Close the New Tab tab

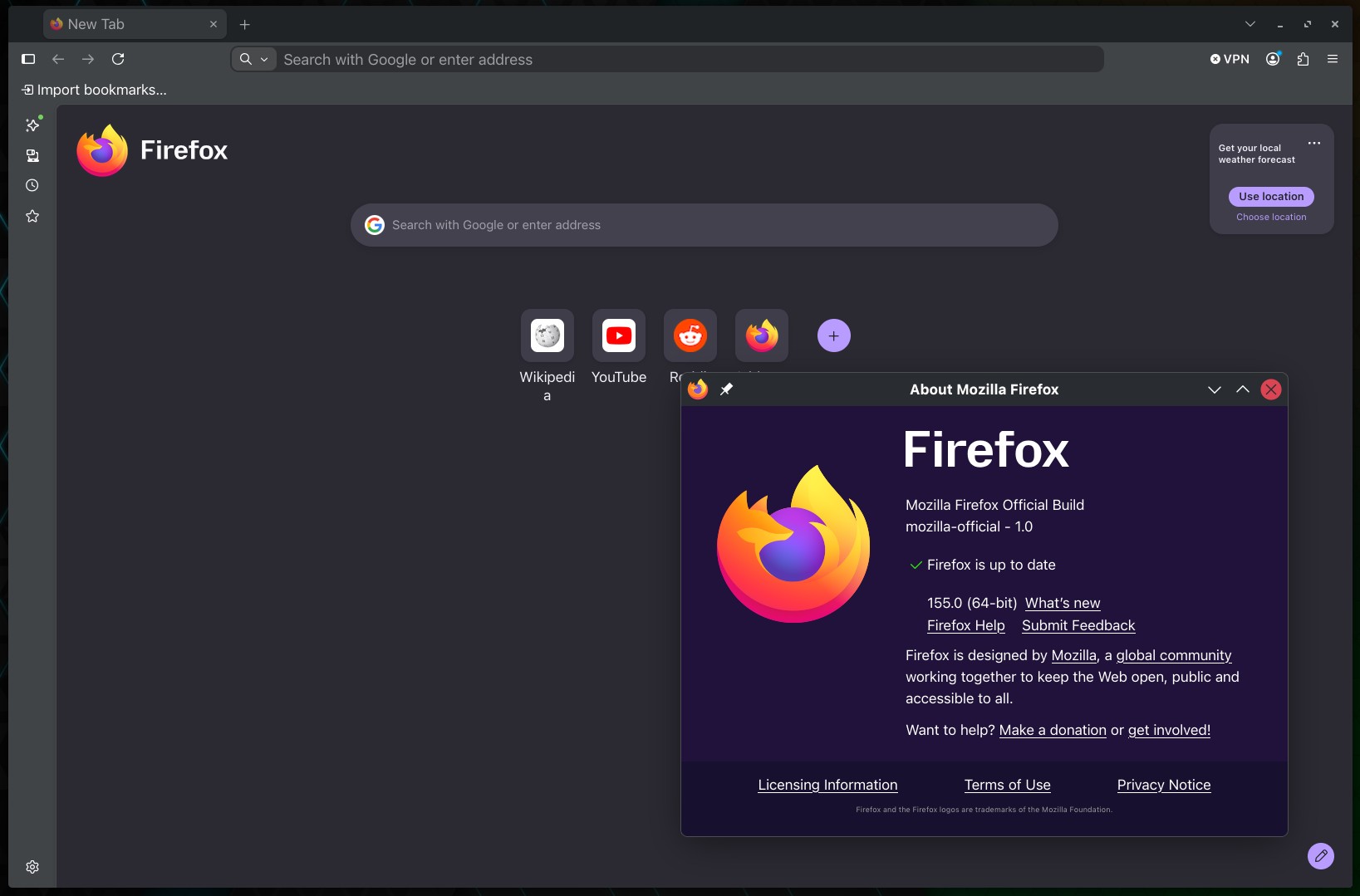(x=214, y=24)
